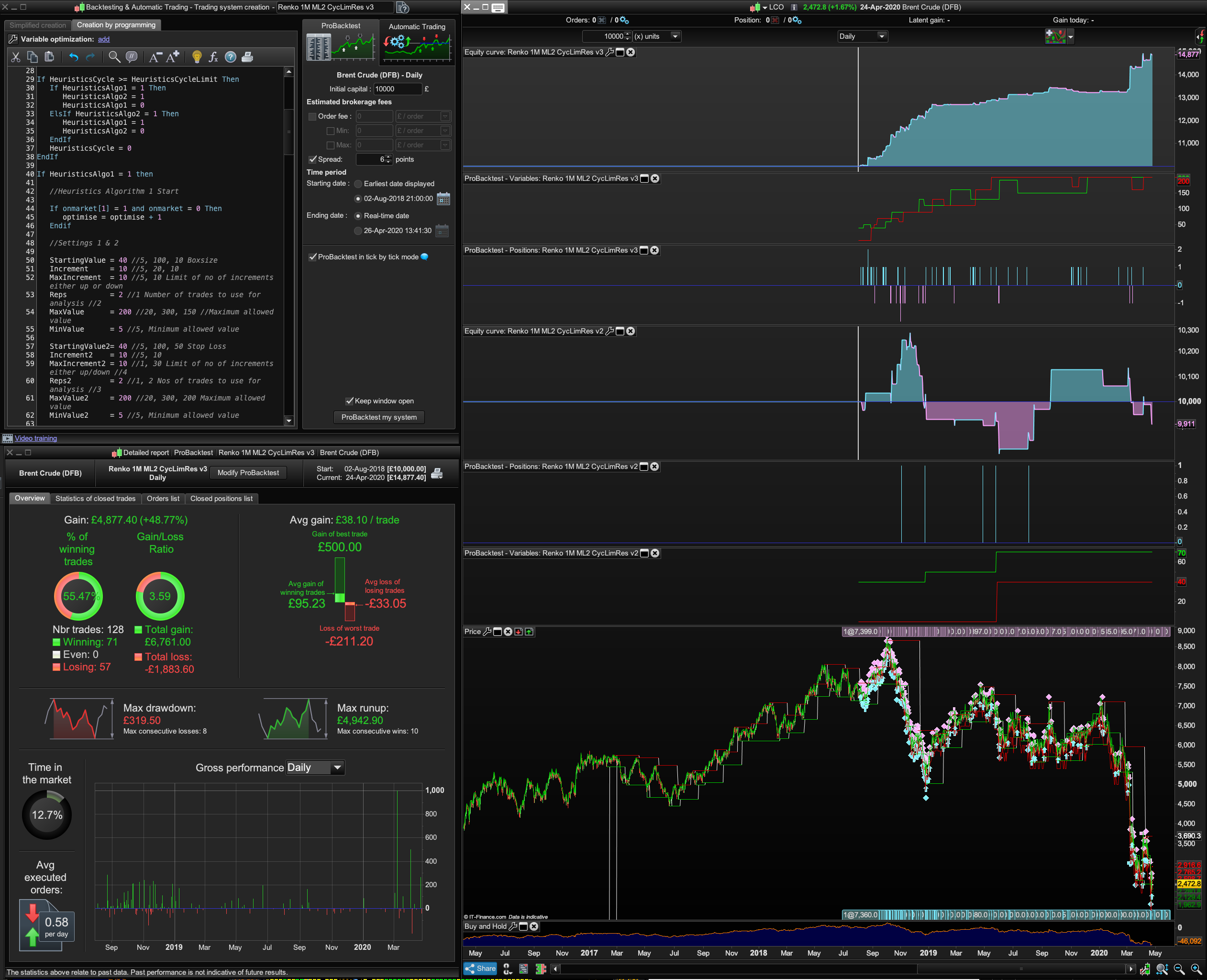
Task: Increase editor font size with A+ icon
Action: pos(173,57)
